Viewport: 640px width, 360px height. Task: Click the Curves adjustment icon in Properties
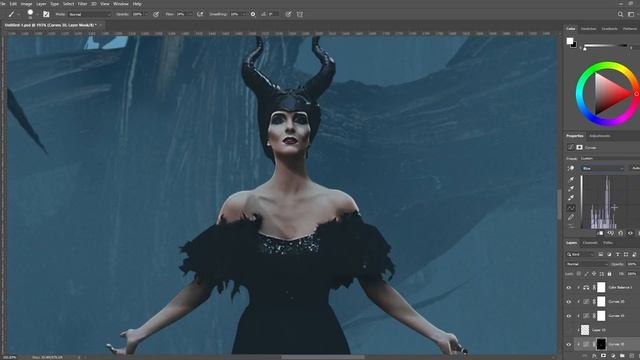571,147
